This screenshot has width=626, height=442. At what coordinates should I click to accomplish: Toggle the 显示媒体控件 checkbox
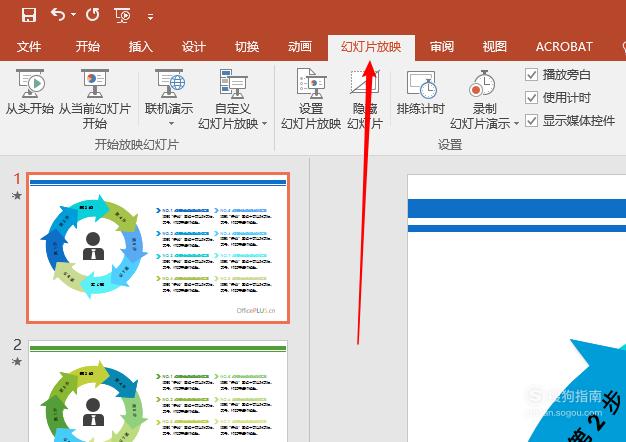tap(531, 120)
